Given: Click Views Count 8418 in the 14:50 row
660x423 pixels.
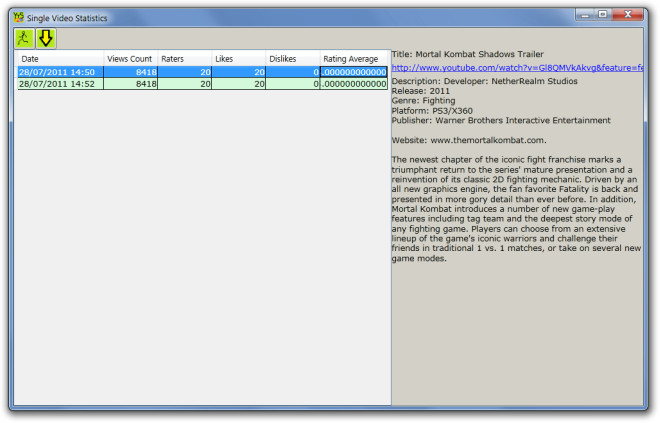Looking at the screenshot, I should [x=130, y=72].
